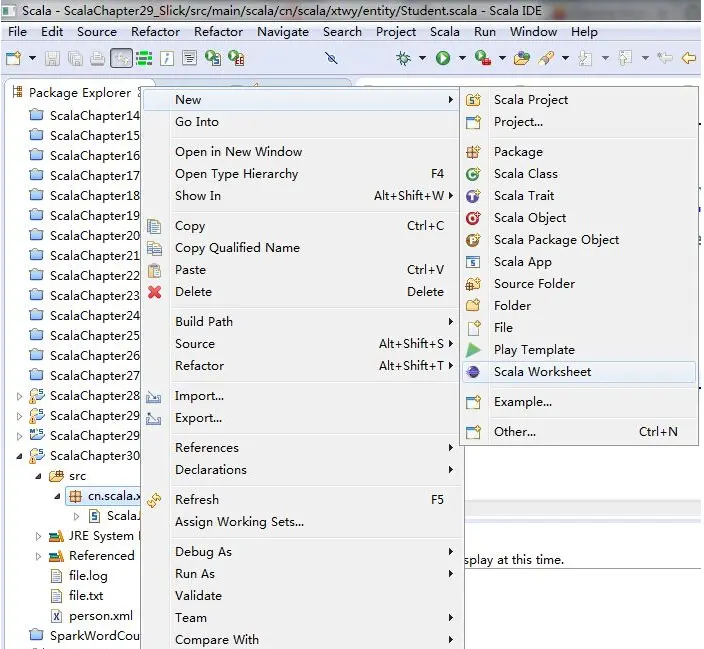The height and width of the screenshot is (649, 704).
Task: Select person.xml in Package Explorer
Action: [x=92, y=616]
